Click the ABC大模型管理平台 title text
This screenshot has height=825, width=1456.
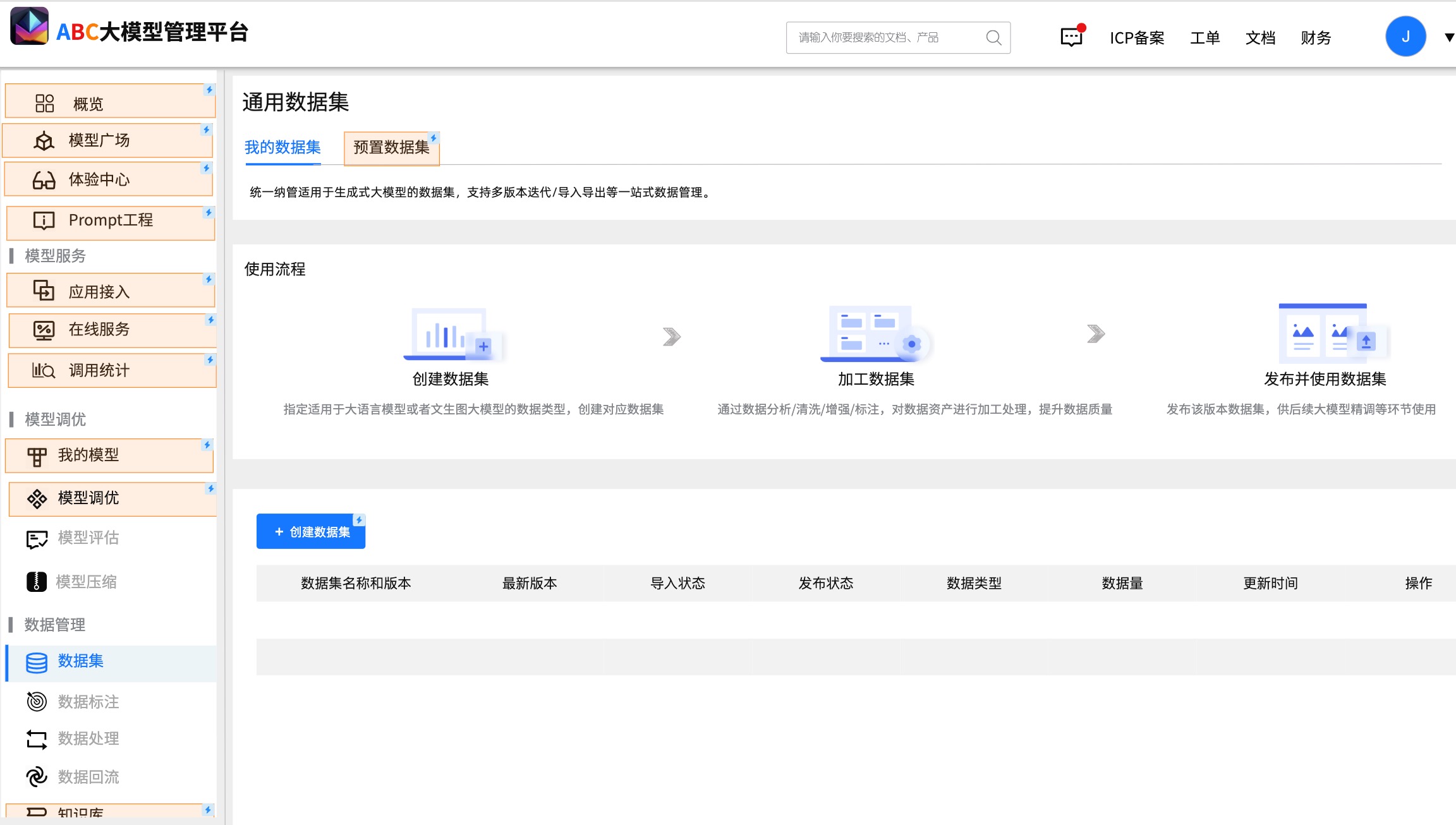[152, 32]
